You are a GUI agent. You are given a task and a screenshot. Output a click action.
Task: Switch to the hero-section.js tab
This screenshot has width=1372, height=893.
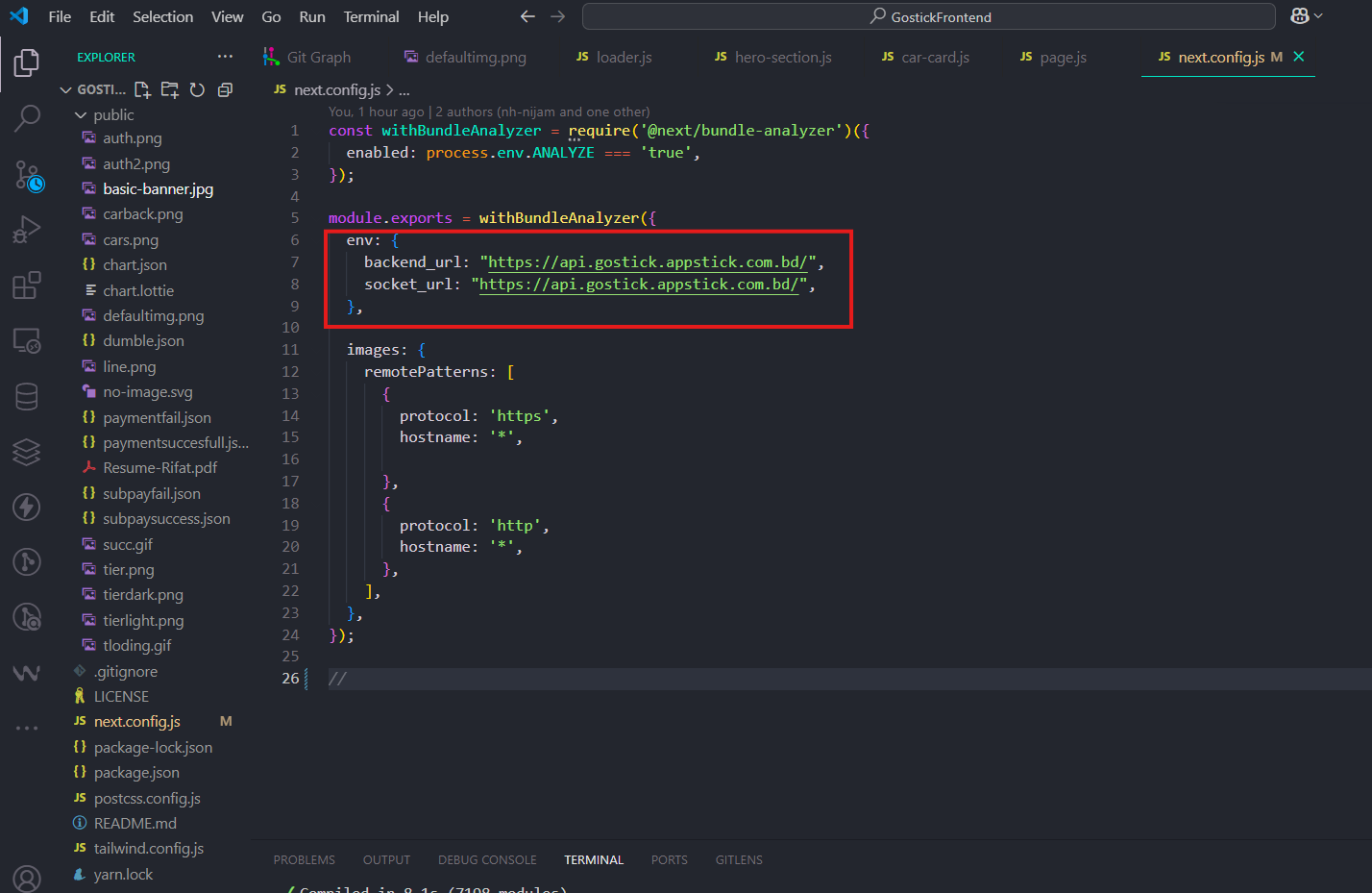[x=782, y=57]
